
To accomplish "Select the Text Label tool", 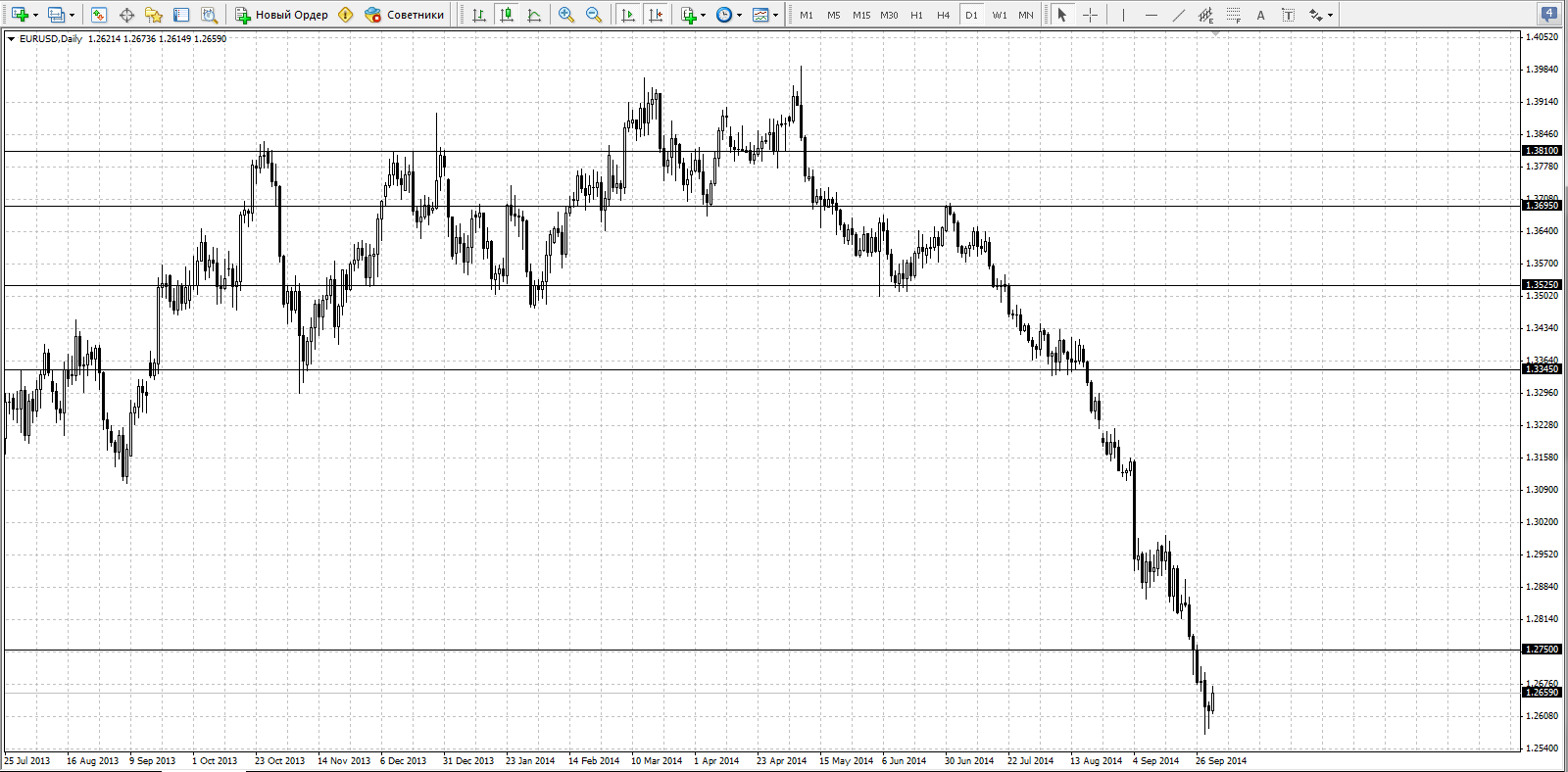I will click(x=1288, y=15).
